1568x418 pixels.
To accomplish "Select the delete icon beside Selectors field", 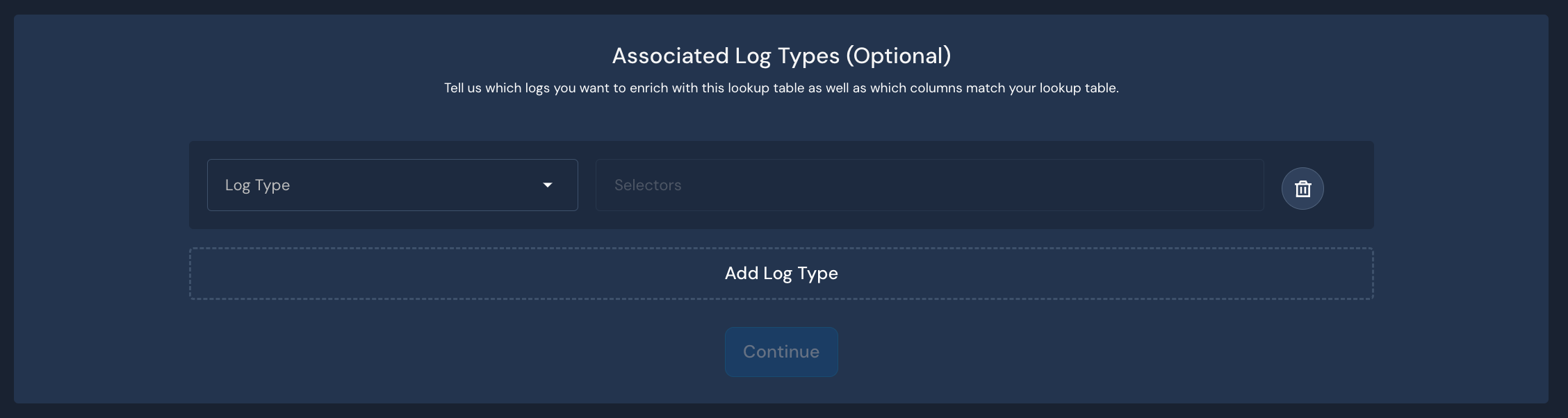I will click(1302, 188).
